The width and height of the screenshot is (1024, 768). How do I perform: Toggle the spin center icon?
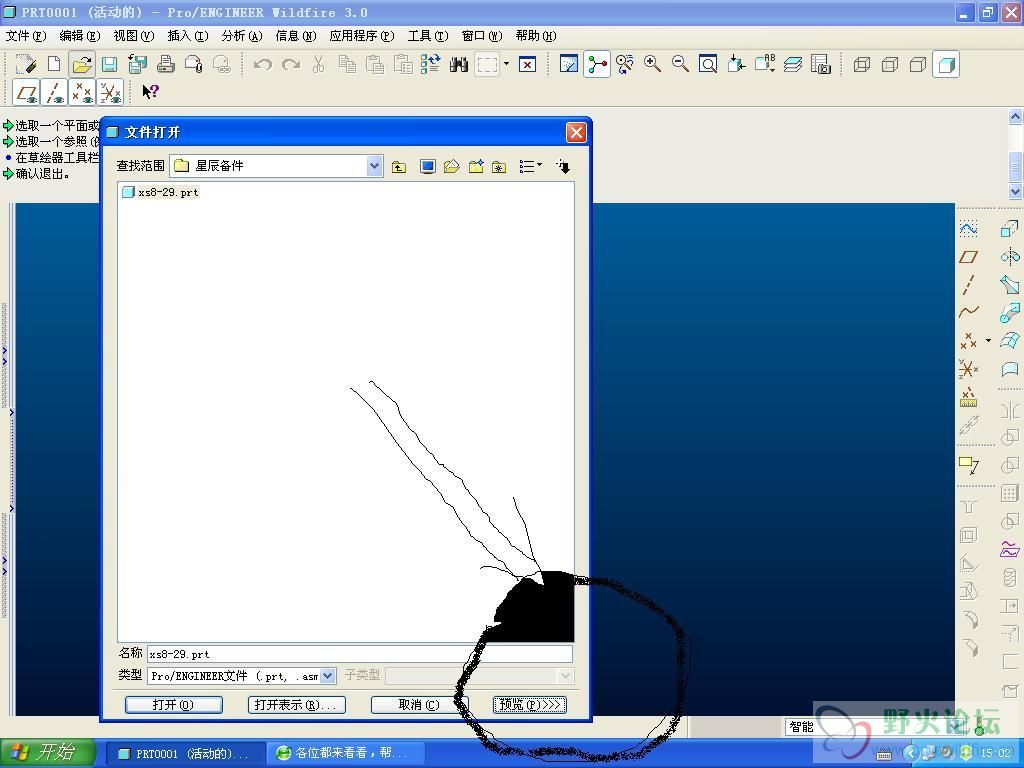597,64
